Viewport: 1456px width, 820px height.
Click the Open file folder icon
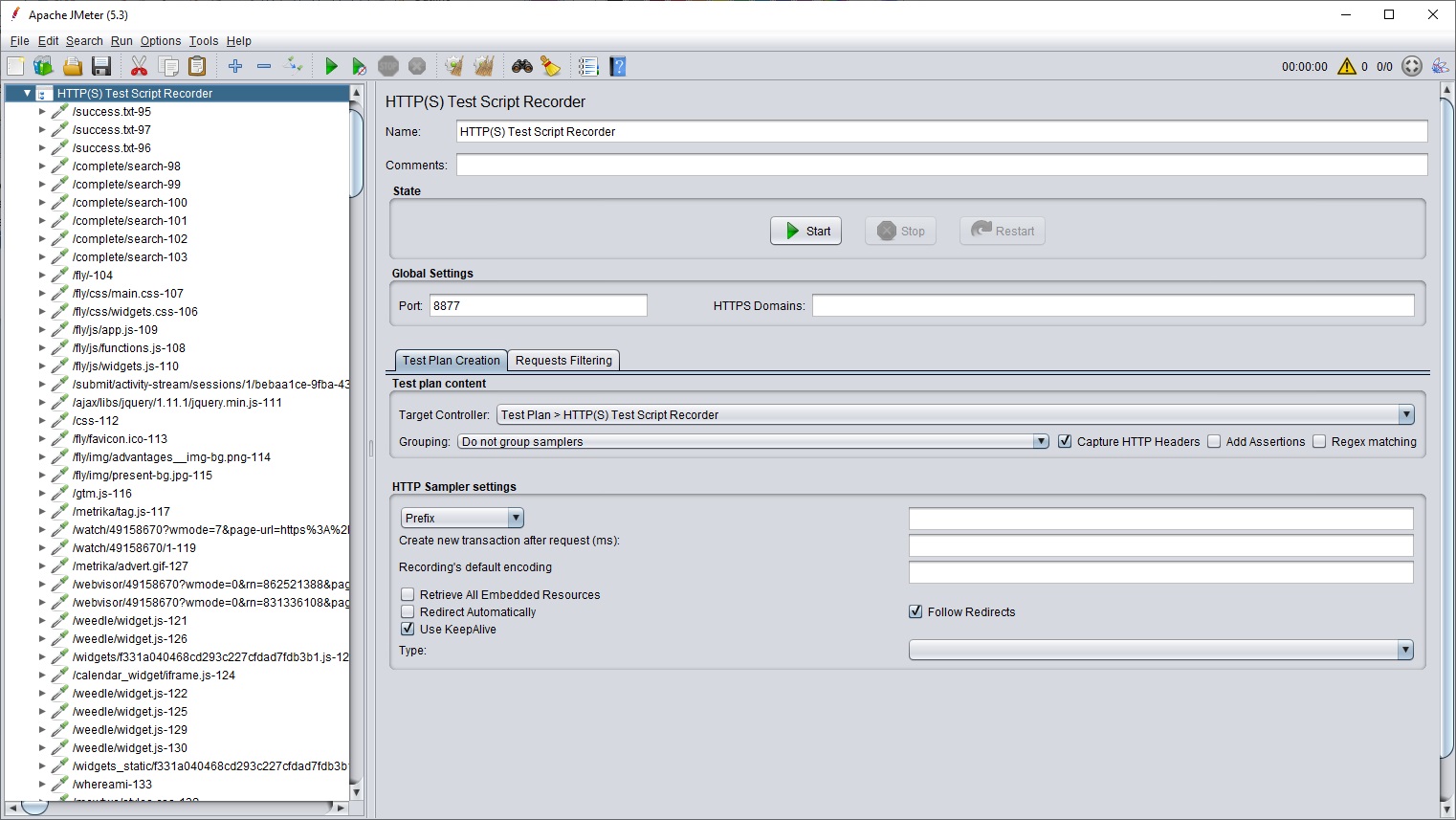click(73, 66)
